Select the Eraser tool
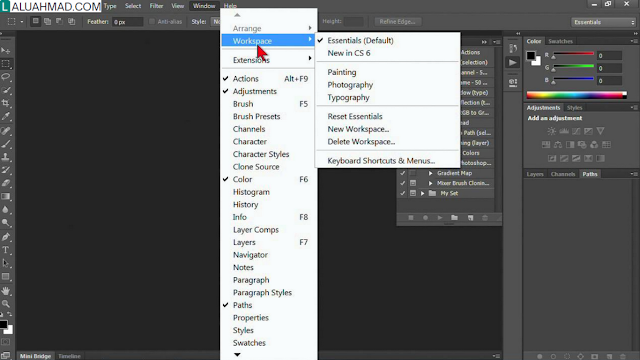 click(x=6, y=183)
